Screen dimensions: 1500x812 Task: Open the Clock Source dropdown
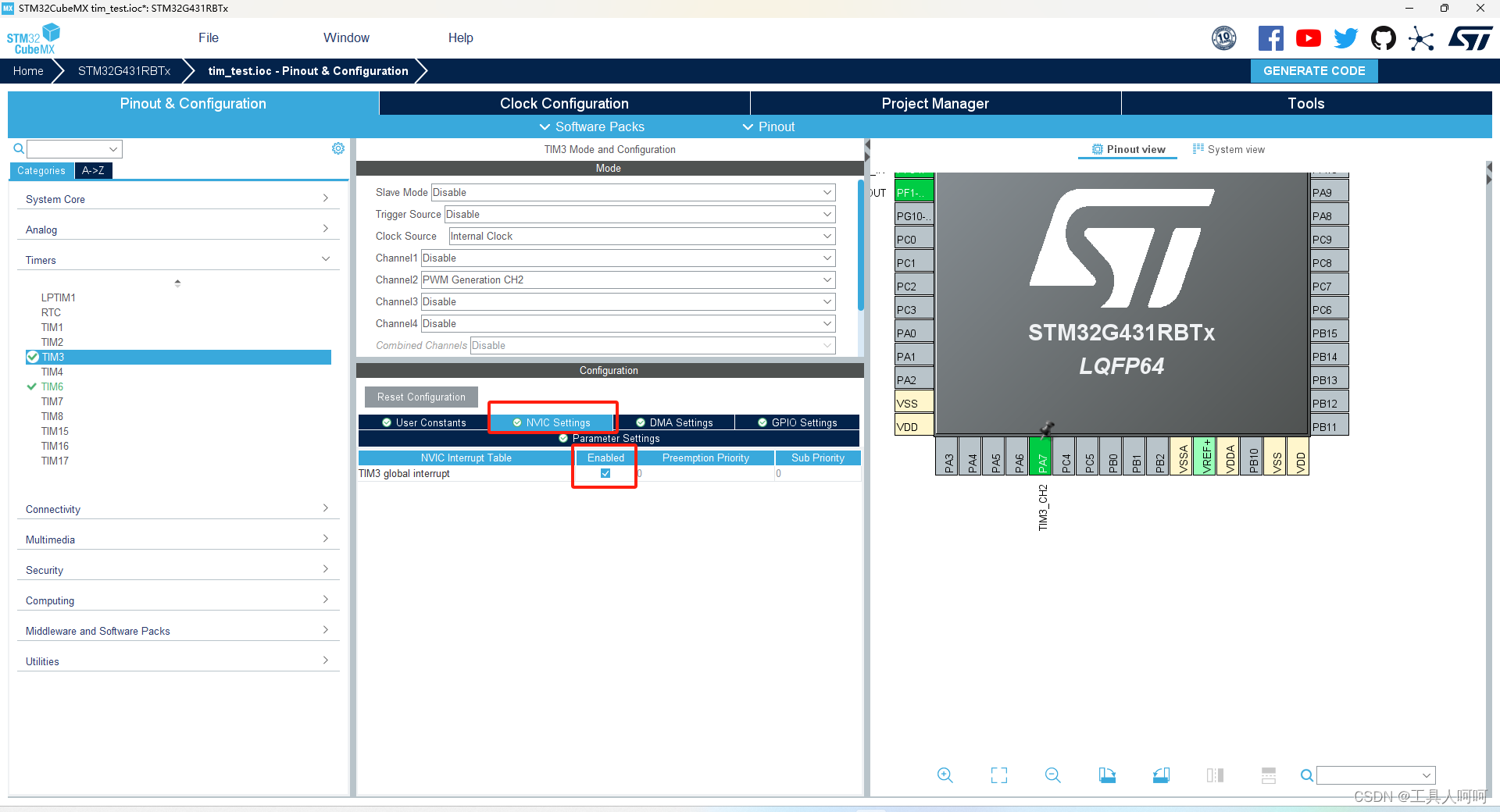tap(642, 236)
